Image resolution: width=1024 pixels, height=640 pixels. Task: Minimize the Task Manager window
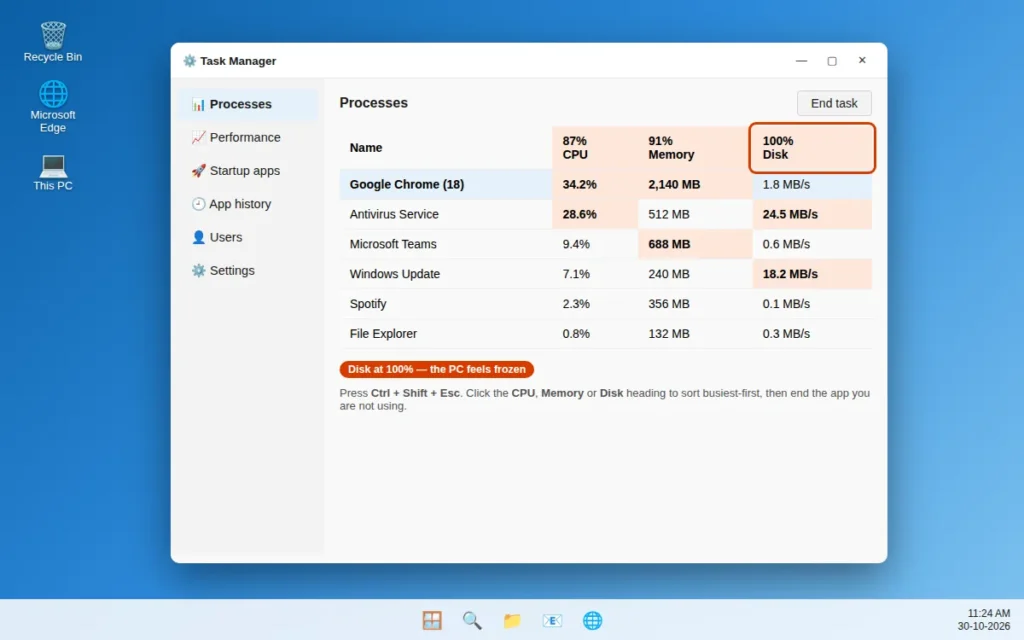801,61
